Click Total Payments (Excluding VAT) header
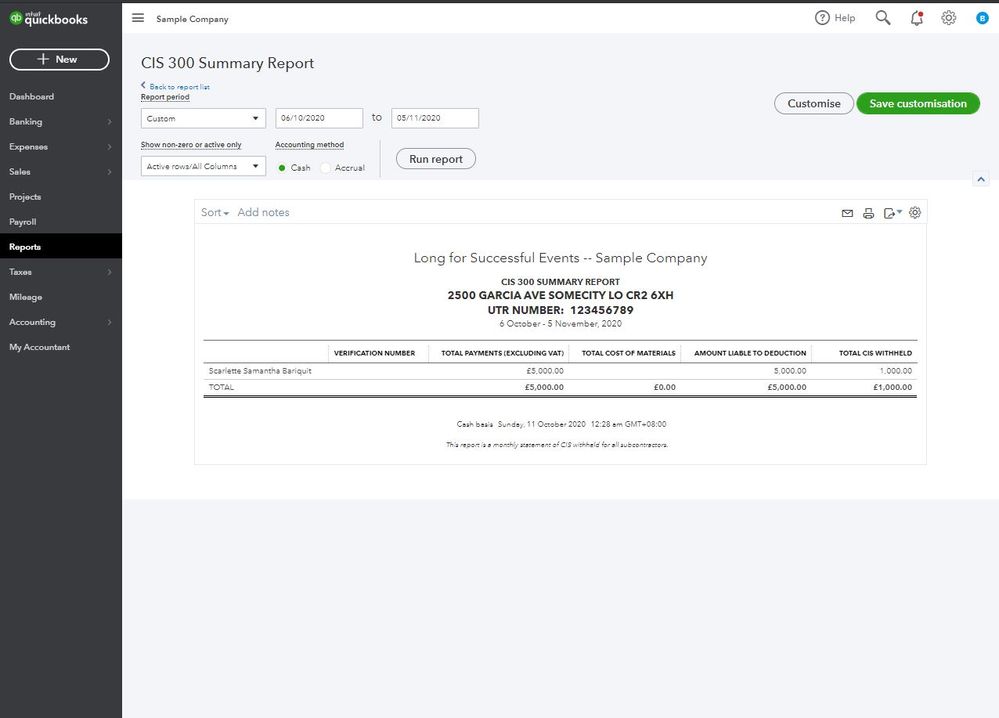Image resolution: width=999 pixels, height=718 pixels. pyautogui.click(x=503, y=353)
